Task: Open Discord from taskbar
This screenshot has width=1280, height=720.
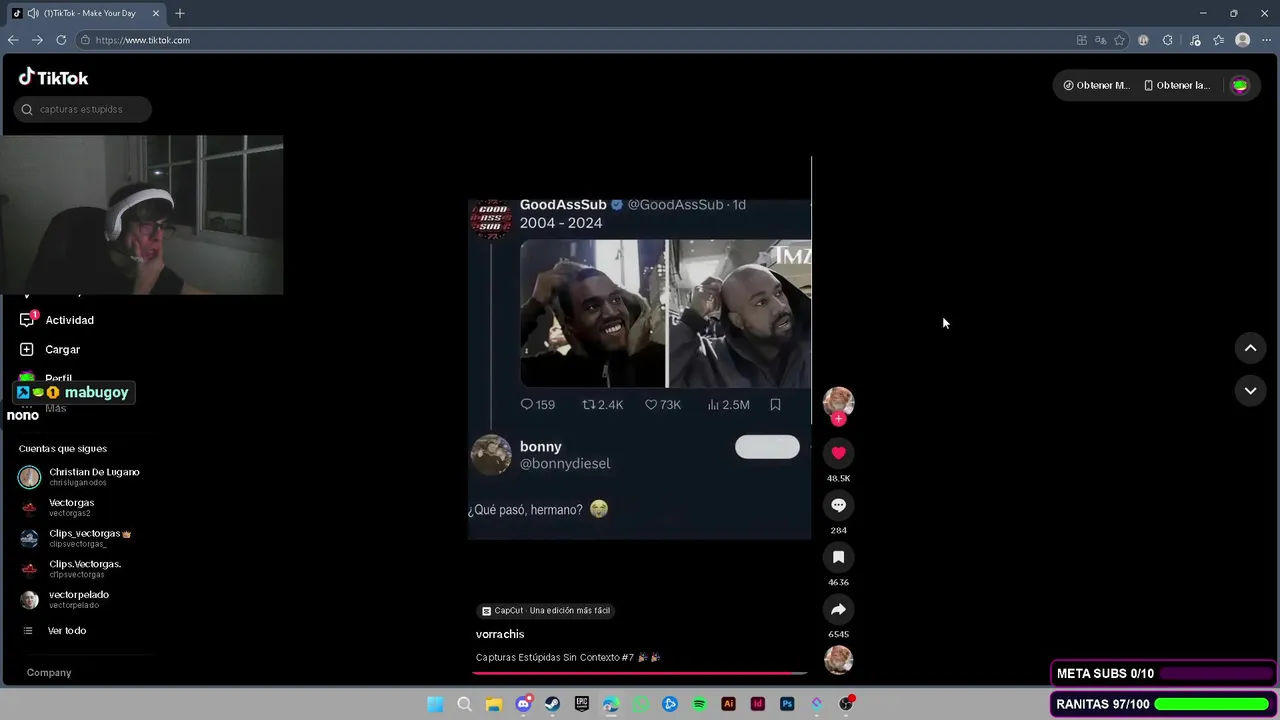Action: pos(523,704)
